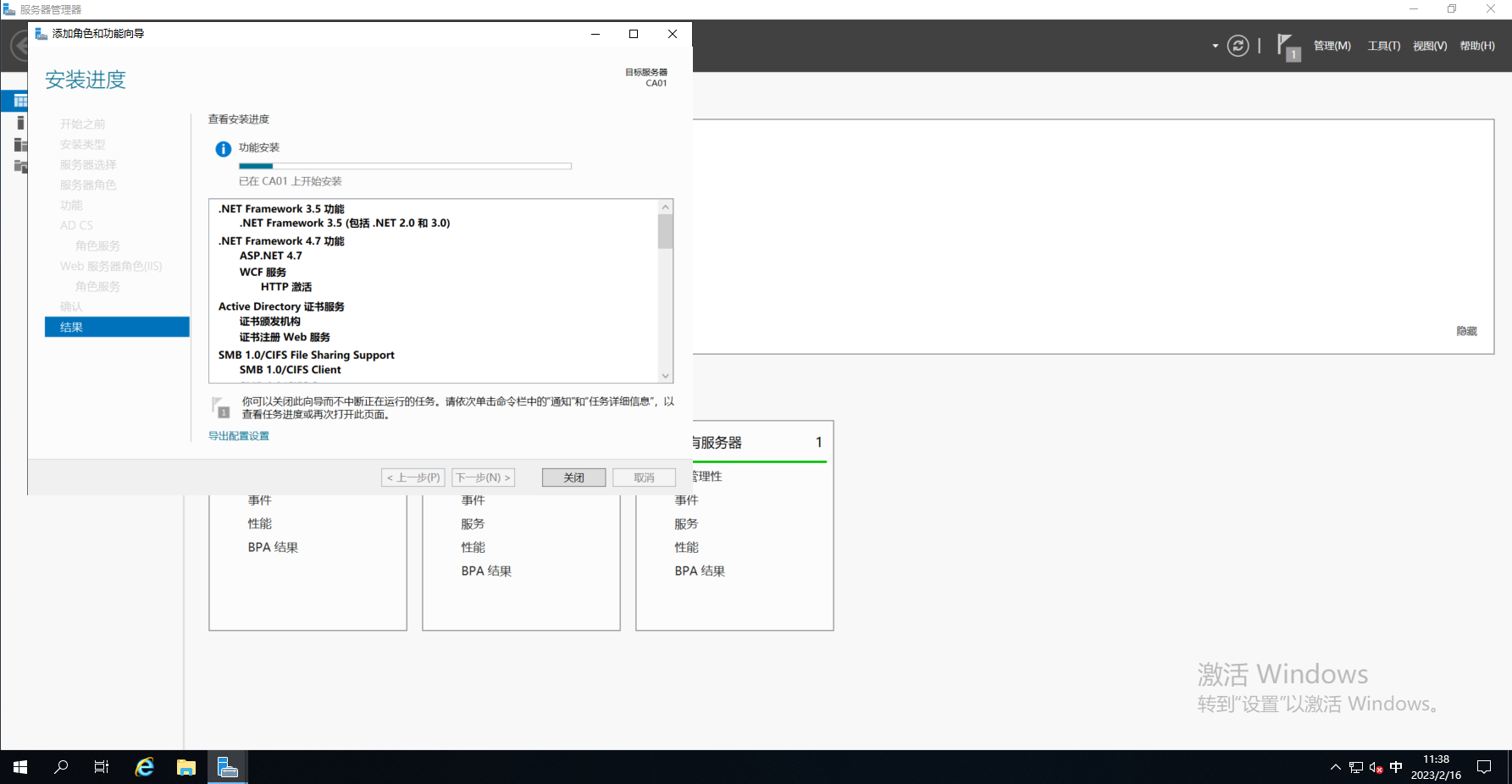The width and height of the screenshot is (1512, 784).
Task: Click the 功能安装 progress bar
Action: click(405, 166)
